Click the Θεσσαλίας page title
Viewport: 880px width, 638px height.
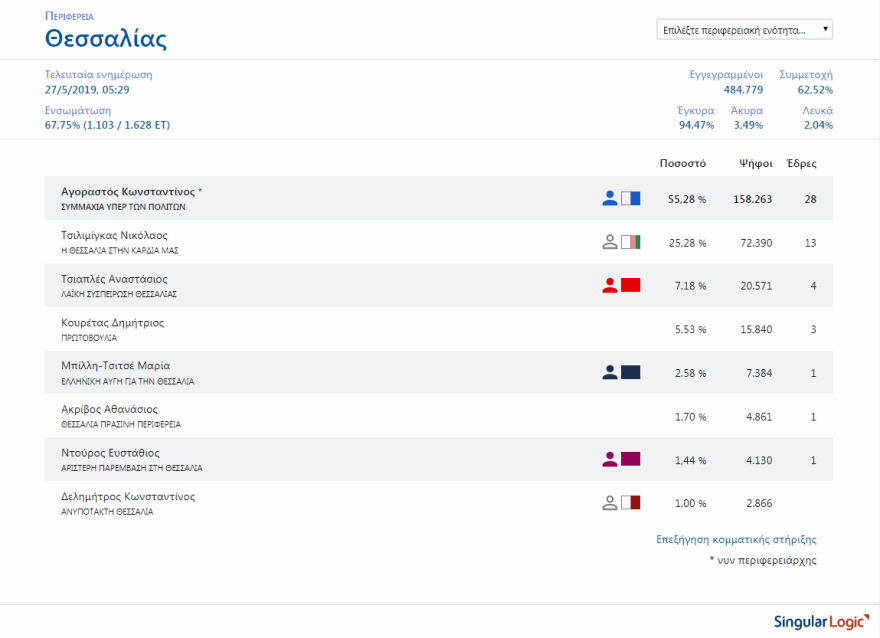point(106,40)
